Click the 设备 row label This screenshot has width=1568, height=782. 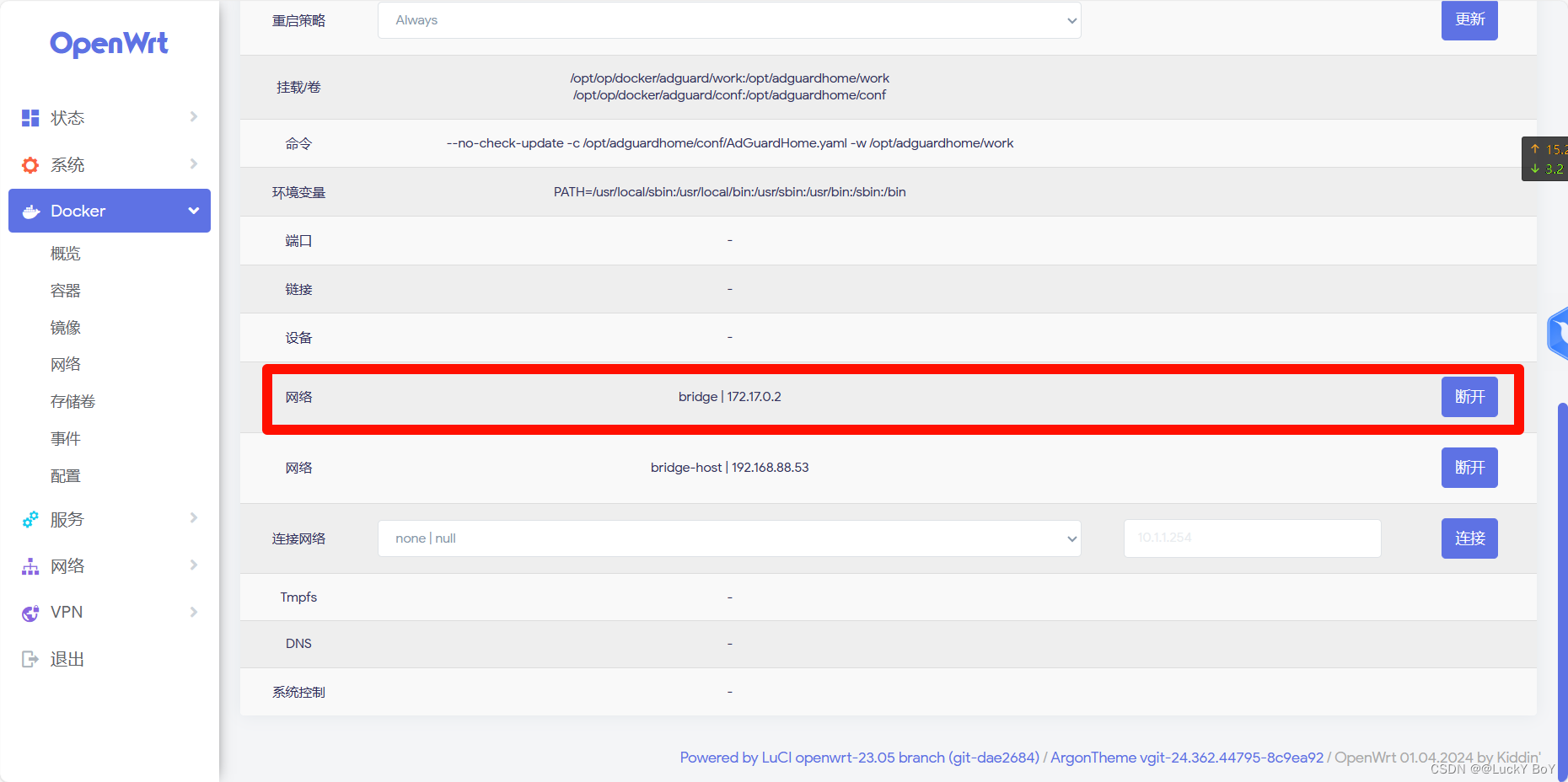298,338
